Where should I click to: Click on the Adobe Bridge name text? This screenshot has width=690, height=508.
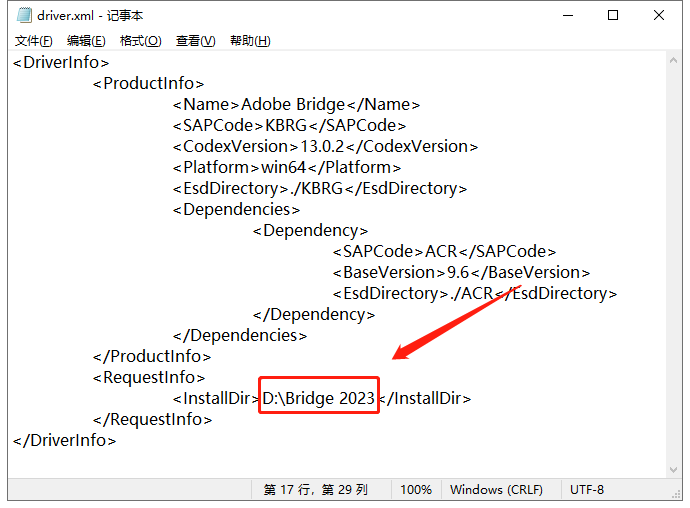[293, 104]
